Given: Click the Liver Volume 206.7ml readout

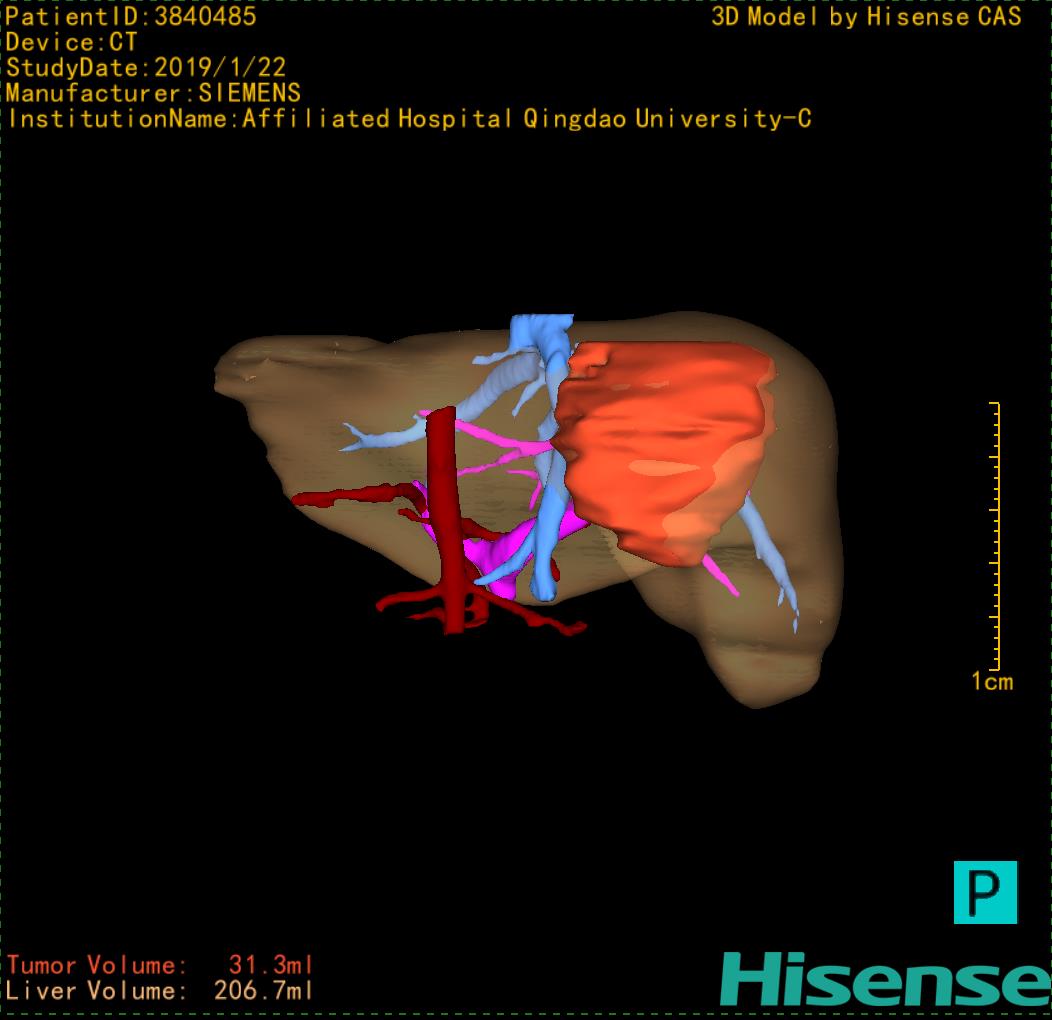Looking at the screenshot, I should point(160,992).
